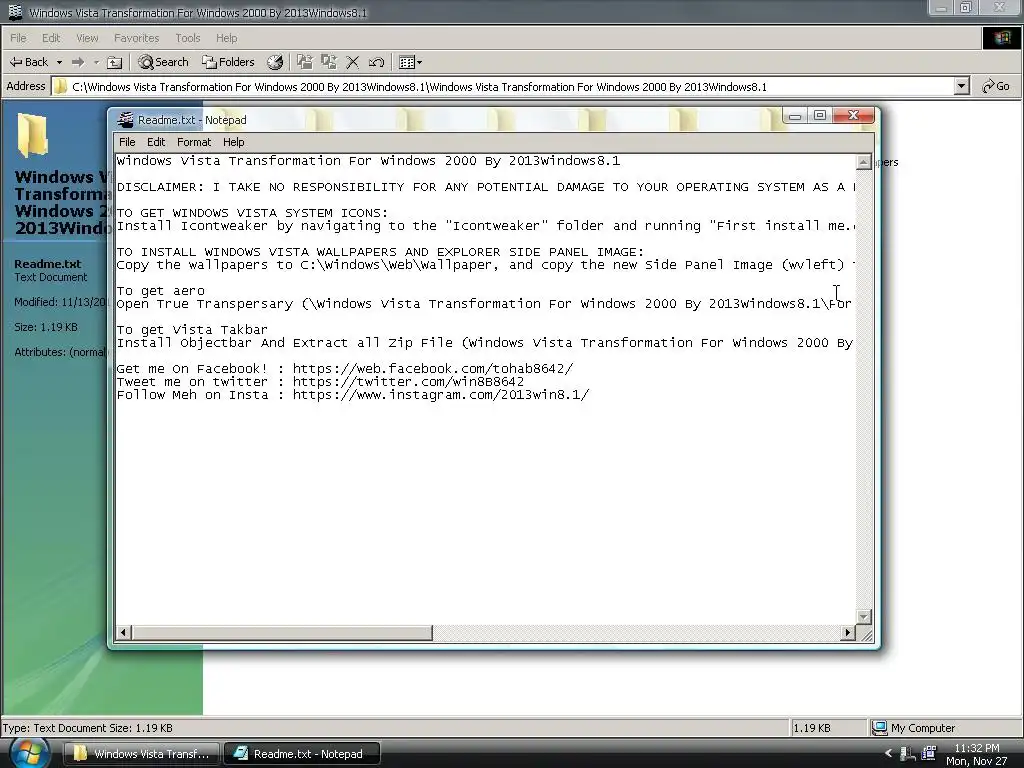Screen dimensions: 1024x768
Task: Open Explorer's Edit menu
Action: click(x=51, y=38)
